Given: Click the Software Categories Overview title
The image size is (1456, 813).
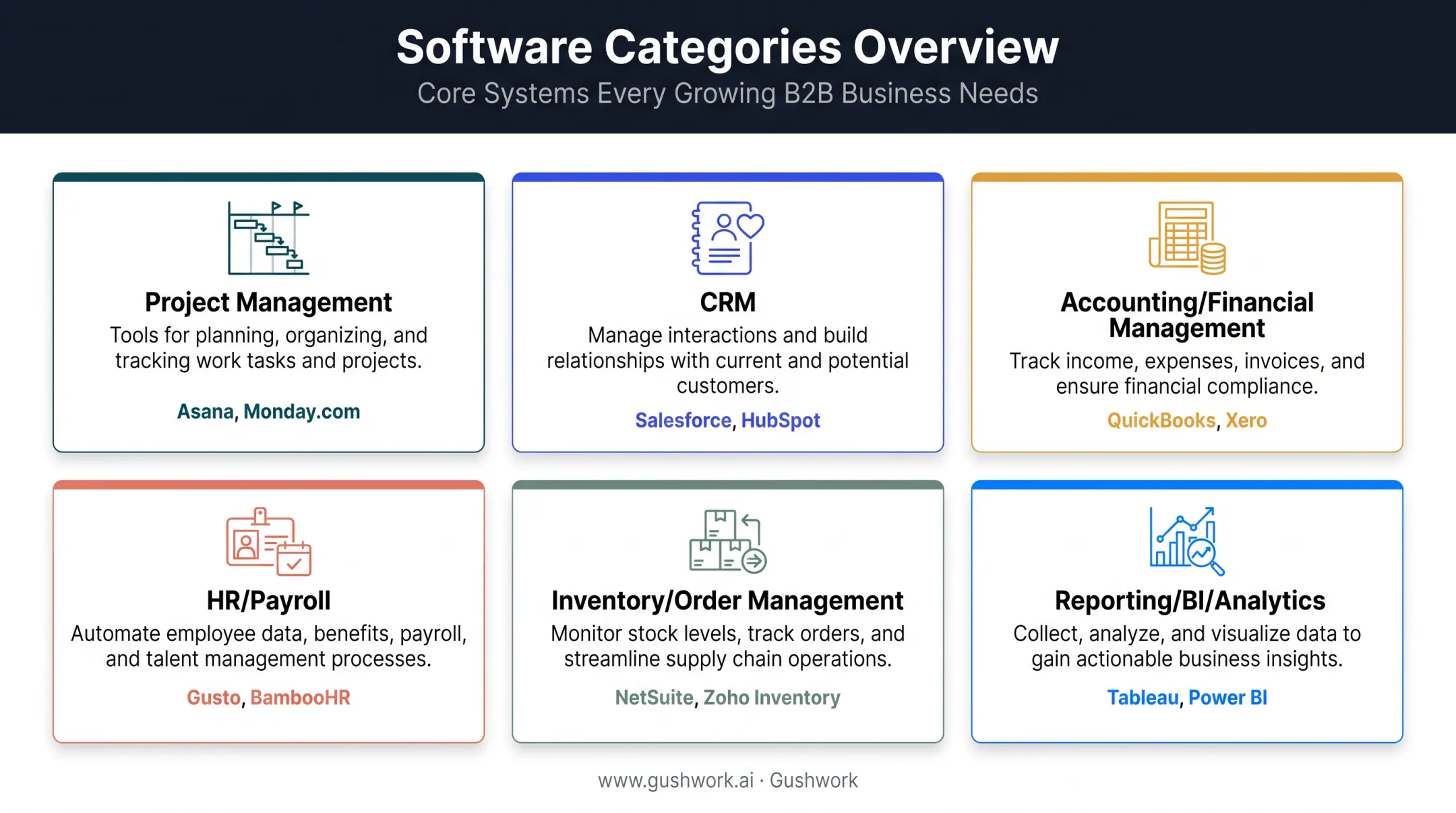Looking at the screenshot, I should pyautogui.click(x=727, y=47).
